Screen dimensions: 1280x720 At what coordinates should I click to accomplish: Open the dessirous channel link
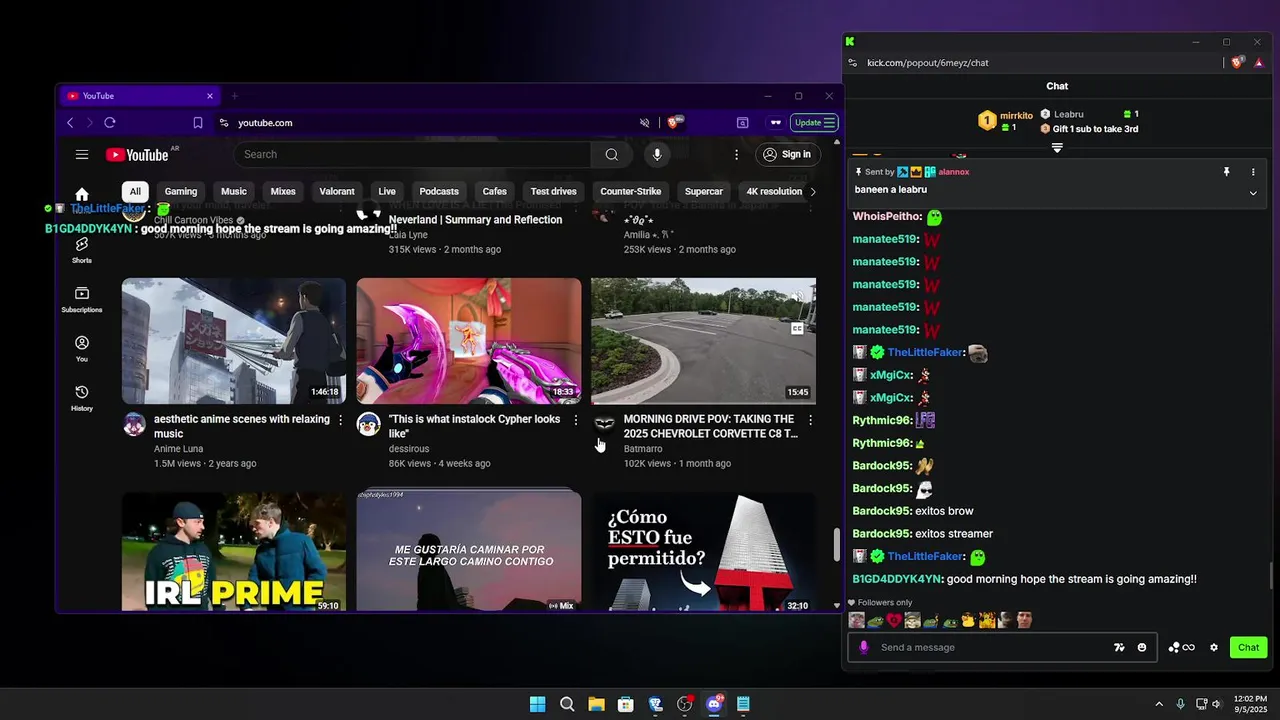click(409, 449)
